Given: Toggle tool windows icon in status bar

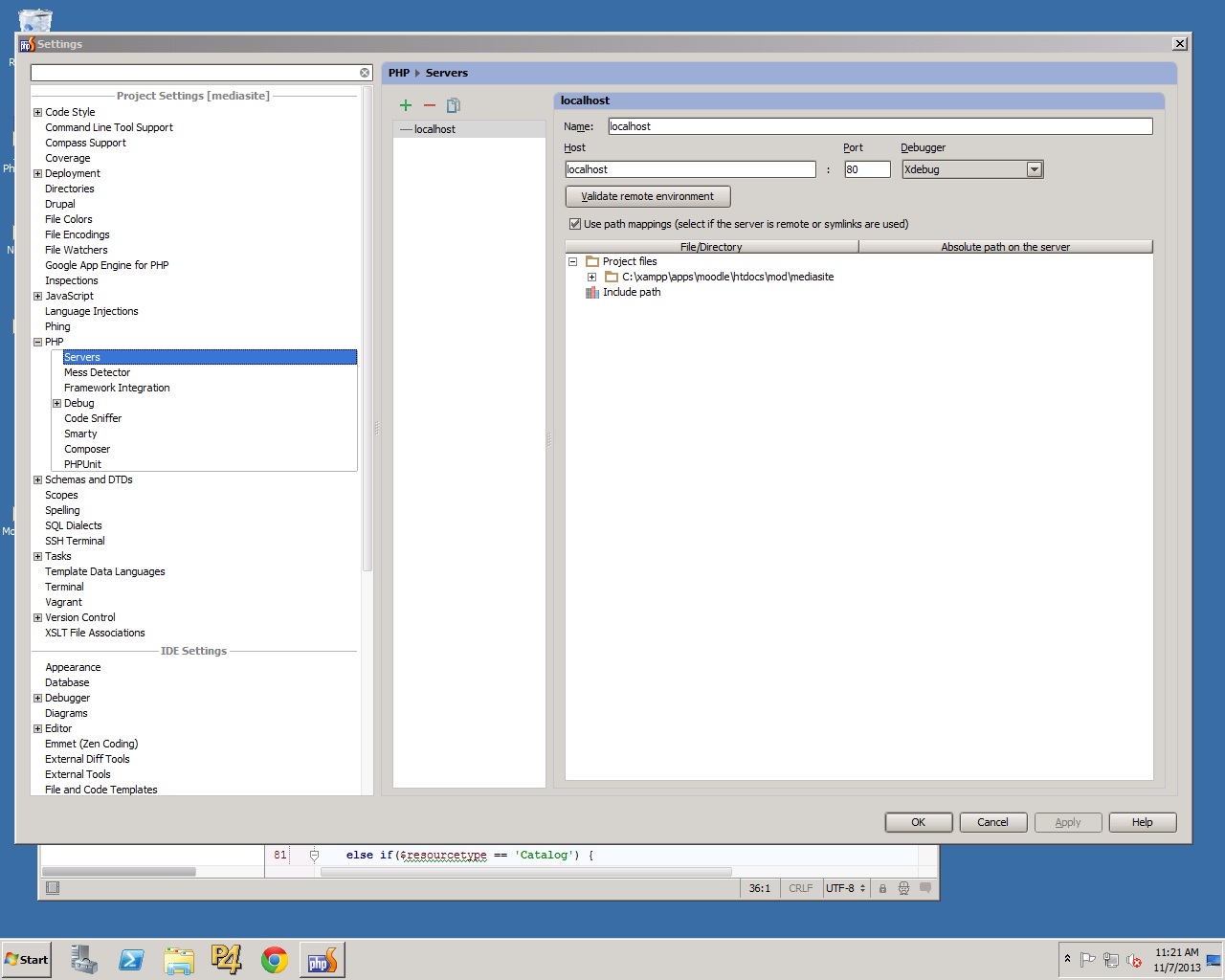Looking at the screenshot, I should tap(53, 888).
